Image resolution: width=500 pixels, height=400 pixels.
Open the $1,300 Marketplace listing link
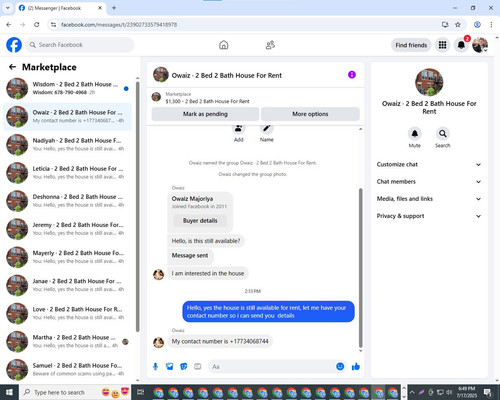click(207, 101)
